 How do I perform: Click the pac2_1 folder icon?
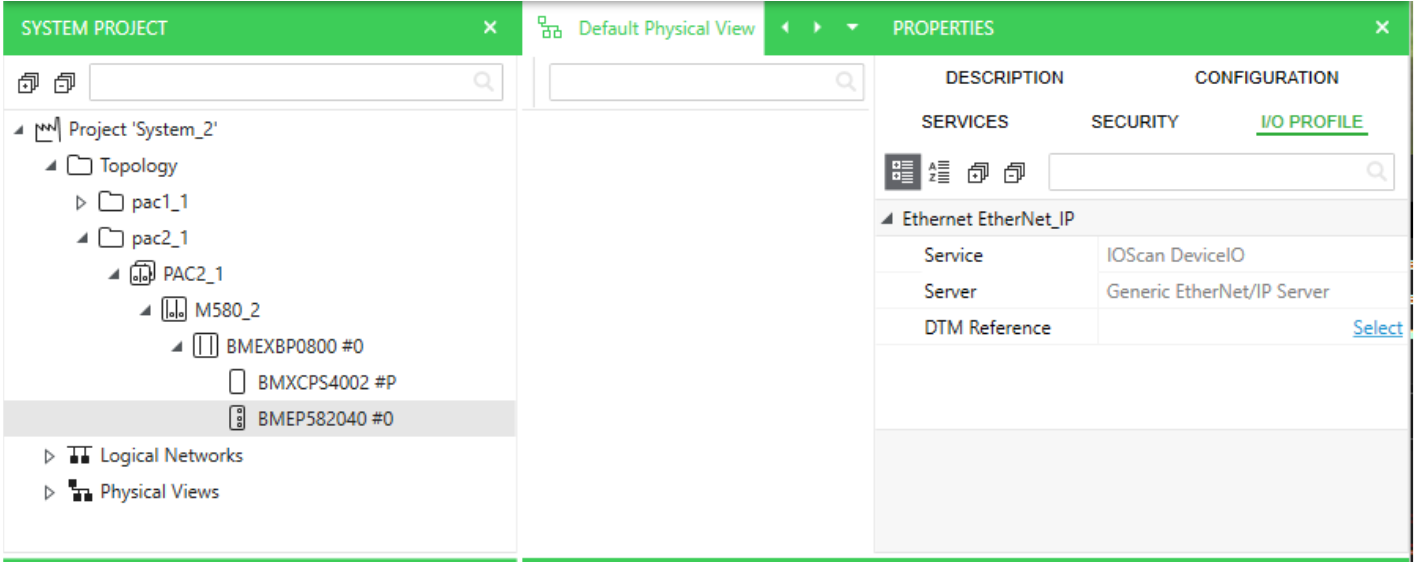(111, 238)
